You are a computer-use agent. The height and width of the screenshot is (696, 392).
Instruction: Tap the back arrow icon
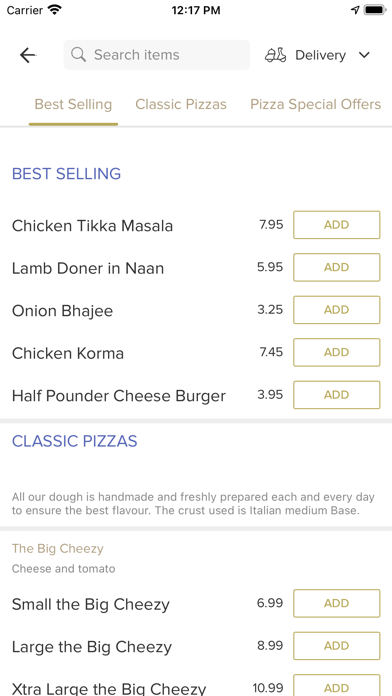(x=28, y=55)
